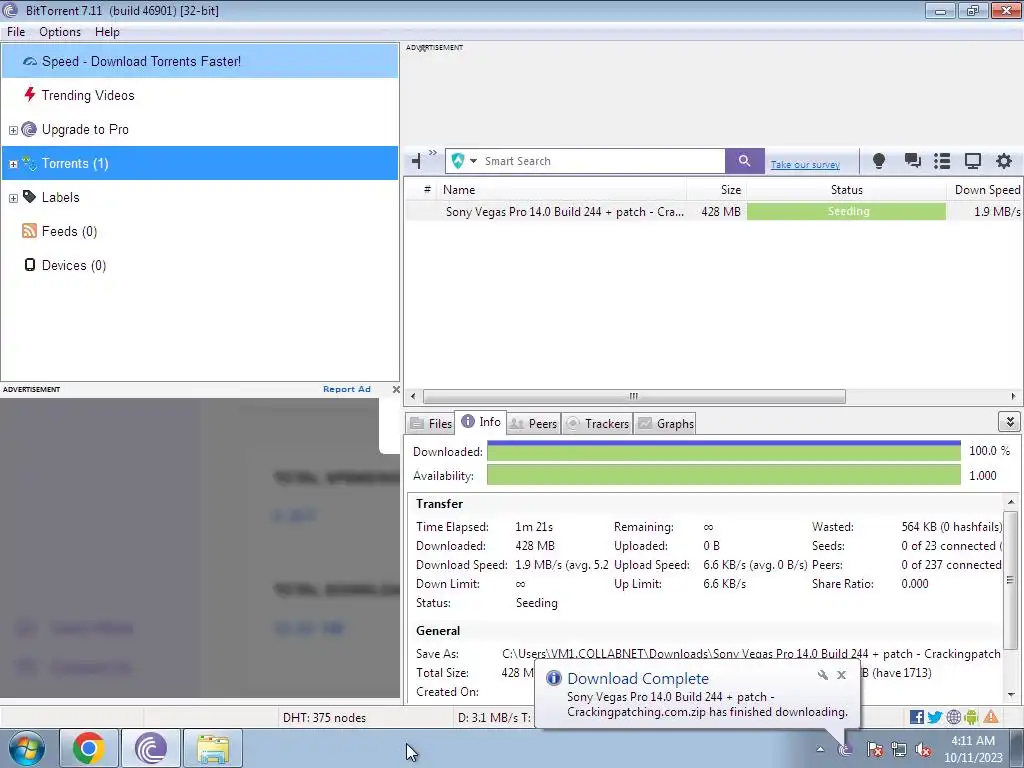
Task: Open Google Chrome from the taskbar
Action: click(89, 748)
